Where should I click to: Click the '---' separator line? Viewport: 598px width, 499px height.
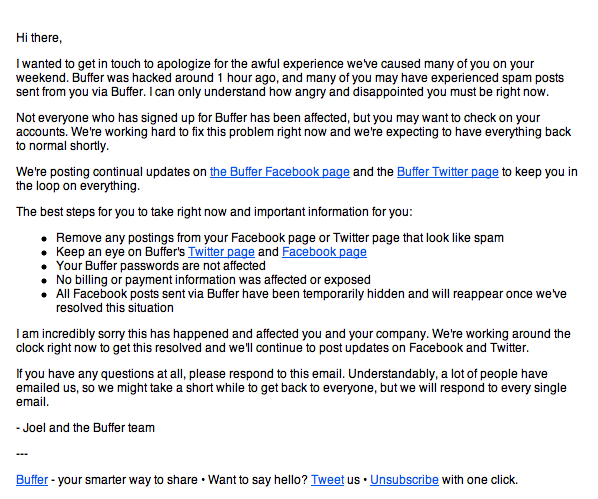coord(22,454)
